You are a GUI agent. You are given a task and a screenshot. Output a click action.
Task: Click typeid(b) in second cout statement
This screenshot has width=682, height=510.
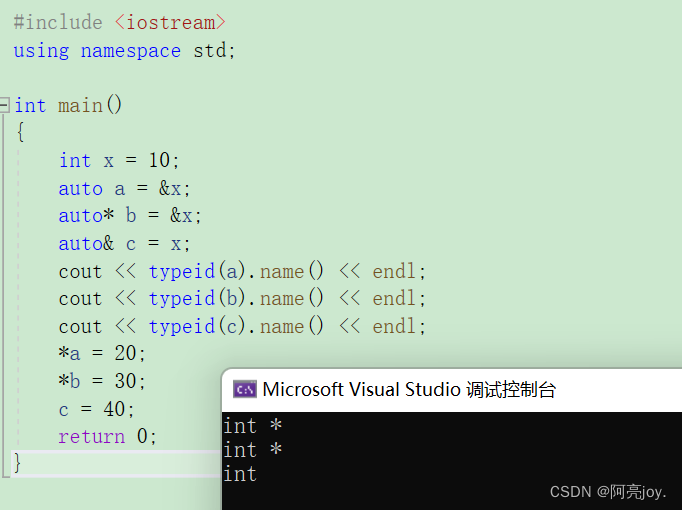[x=197, y=299]
